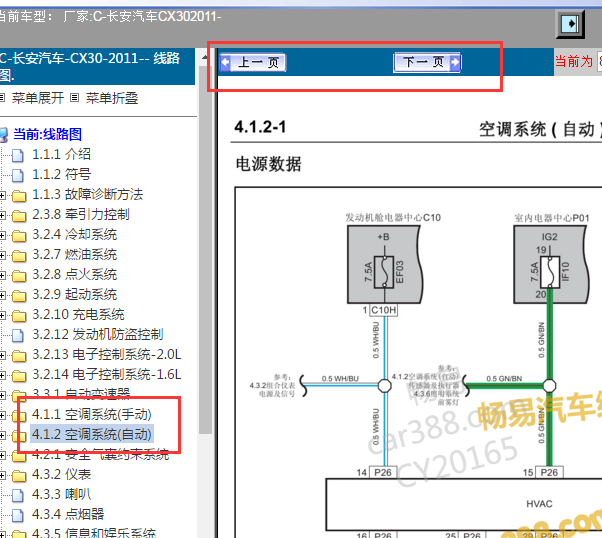The height and width of the screenshot is (538, 602).
Task: Select 3.2.10 充电系统 label
Action: coord(78,314)
